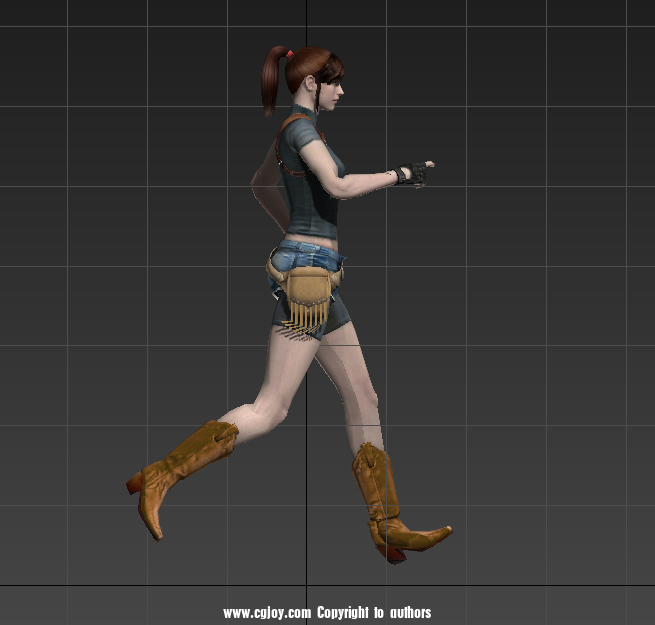Click the red heel of rear boot
Screen dimensions: 655x625
pos(134,484)
